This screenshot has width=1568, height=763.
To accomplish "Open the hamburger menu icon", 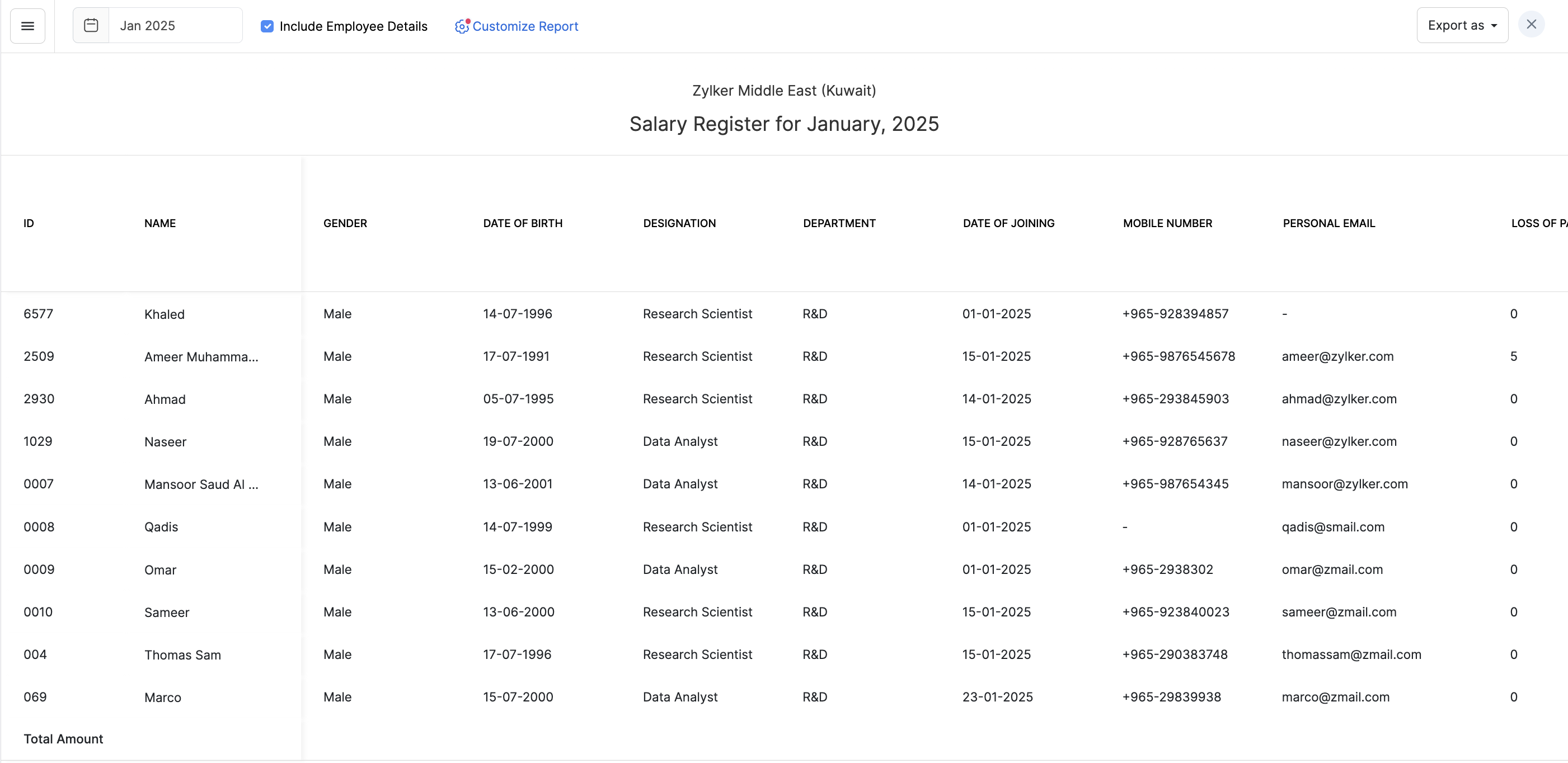I will [x=27, y=26].
